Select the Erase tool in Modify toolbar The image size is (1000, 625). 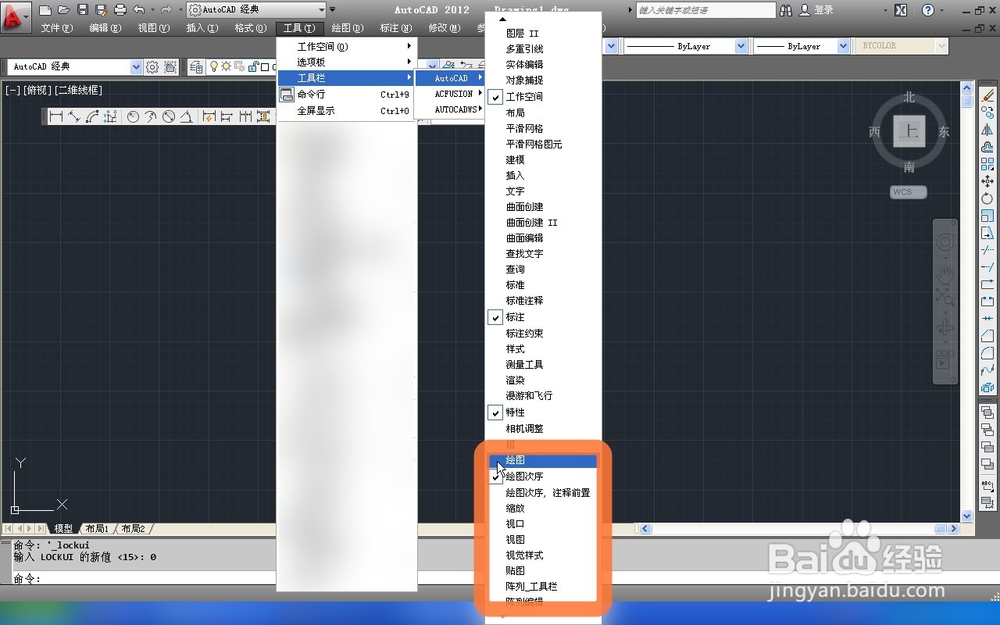987,96
